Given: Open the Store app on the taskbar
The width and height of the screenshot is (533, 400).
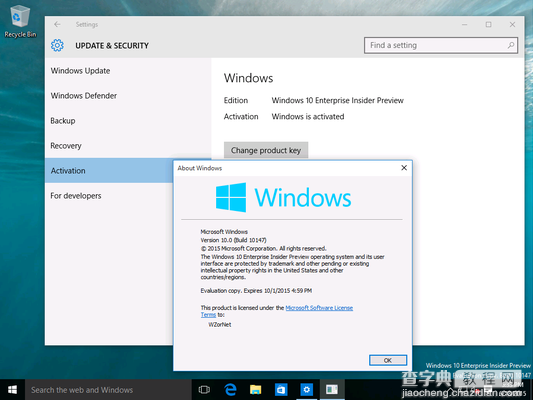Looking at the screenshot, I should pos(281,390).
